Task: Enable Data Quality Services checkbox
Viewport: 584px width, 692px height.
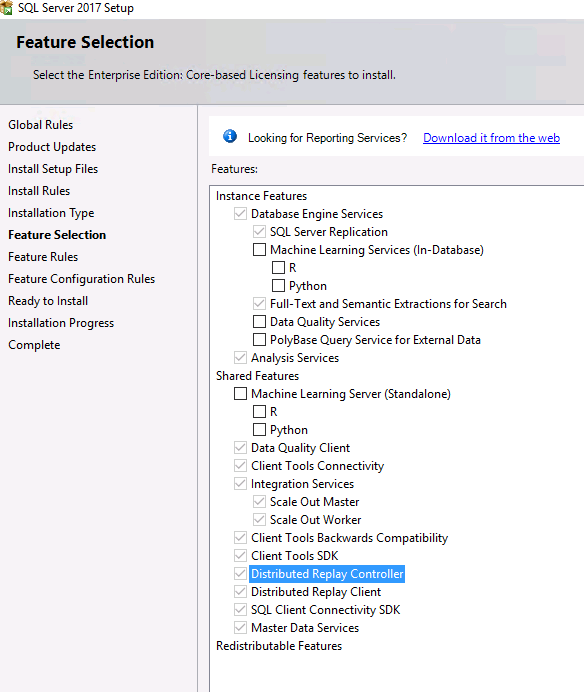Action: (259, 322)
